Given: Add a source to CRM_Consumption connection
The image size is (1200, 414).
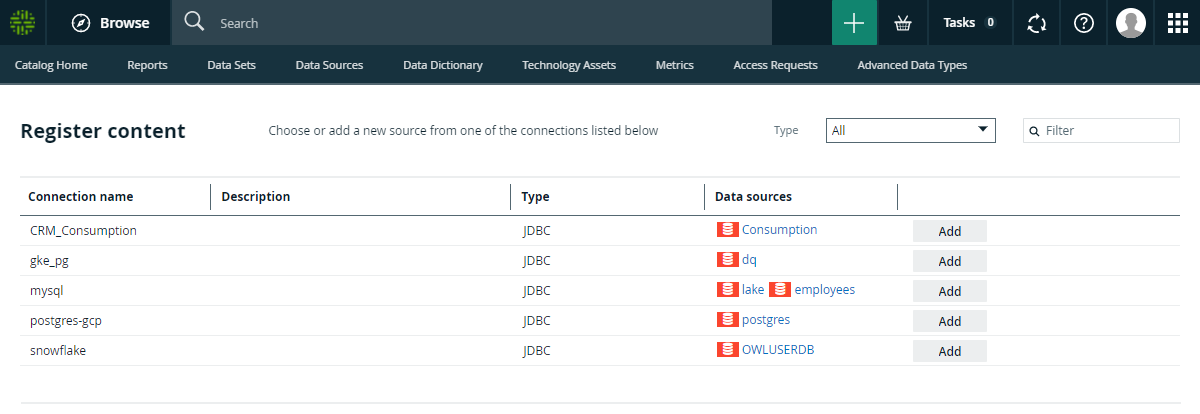Looking at the screenshot, I should [x=949, y=231].
